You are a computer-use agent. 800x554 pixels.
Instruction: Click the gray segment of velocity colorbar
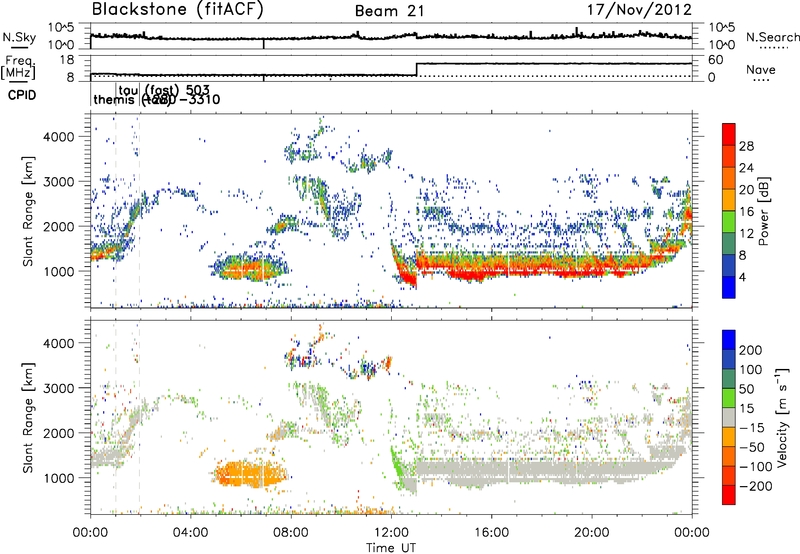click(729, 417)
